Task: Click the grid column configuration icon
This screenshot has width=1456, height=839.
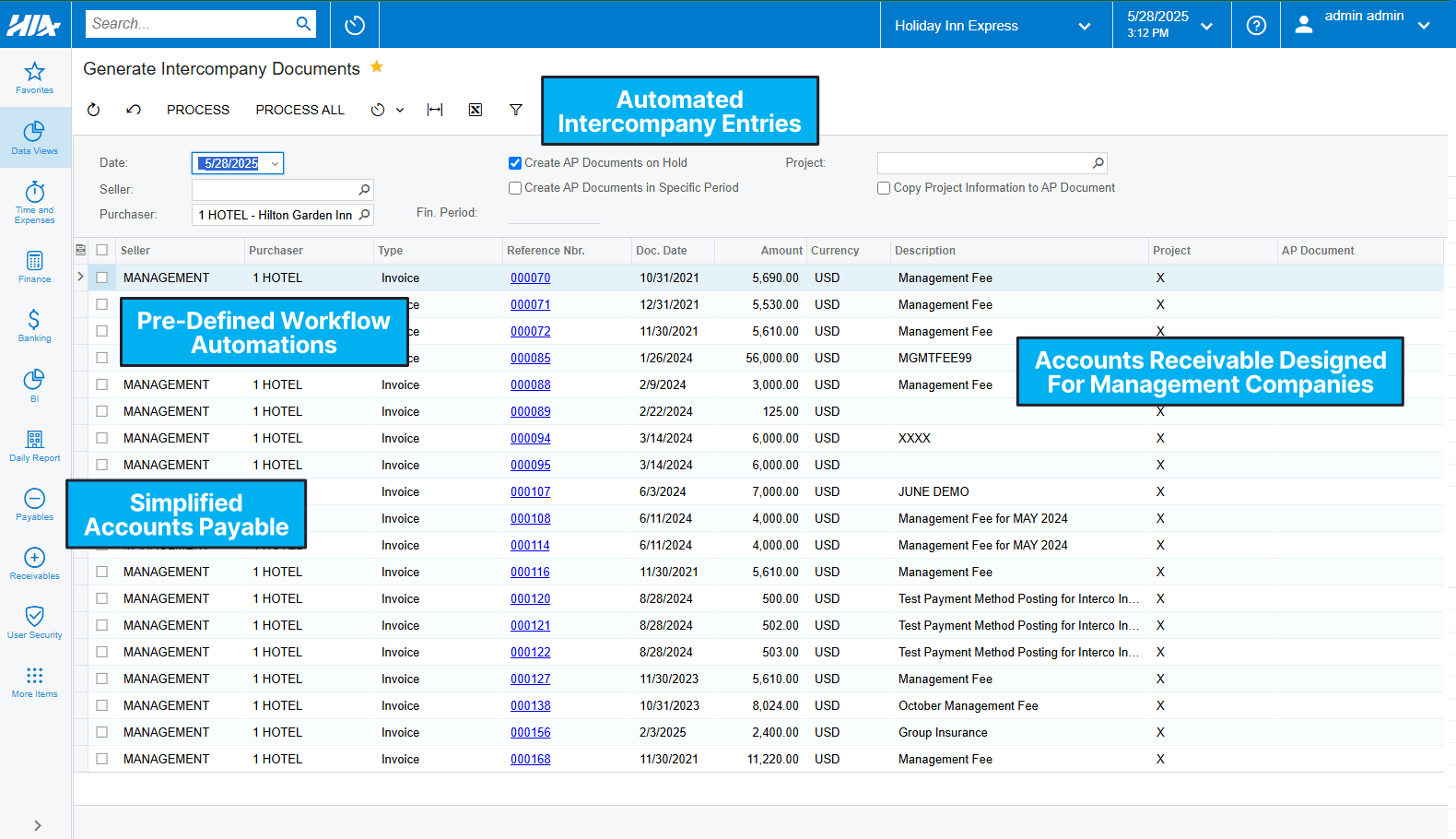Action: pyautogui.click(x=80, y=250)
